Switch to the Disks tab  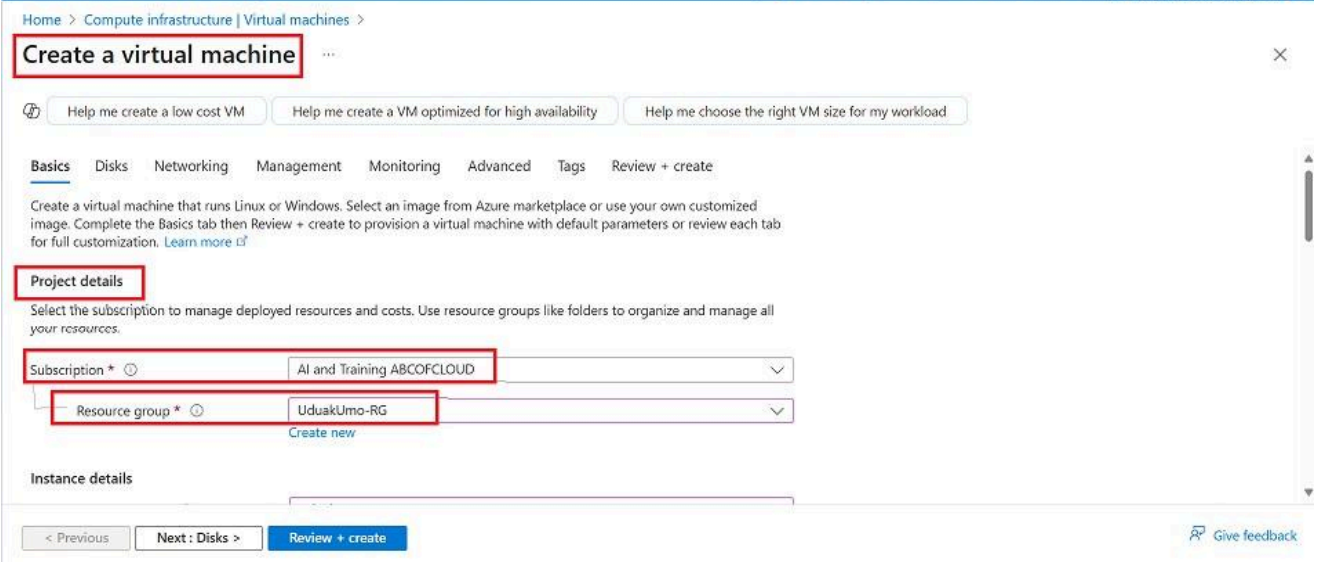[111, 166]
